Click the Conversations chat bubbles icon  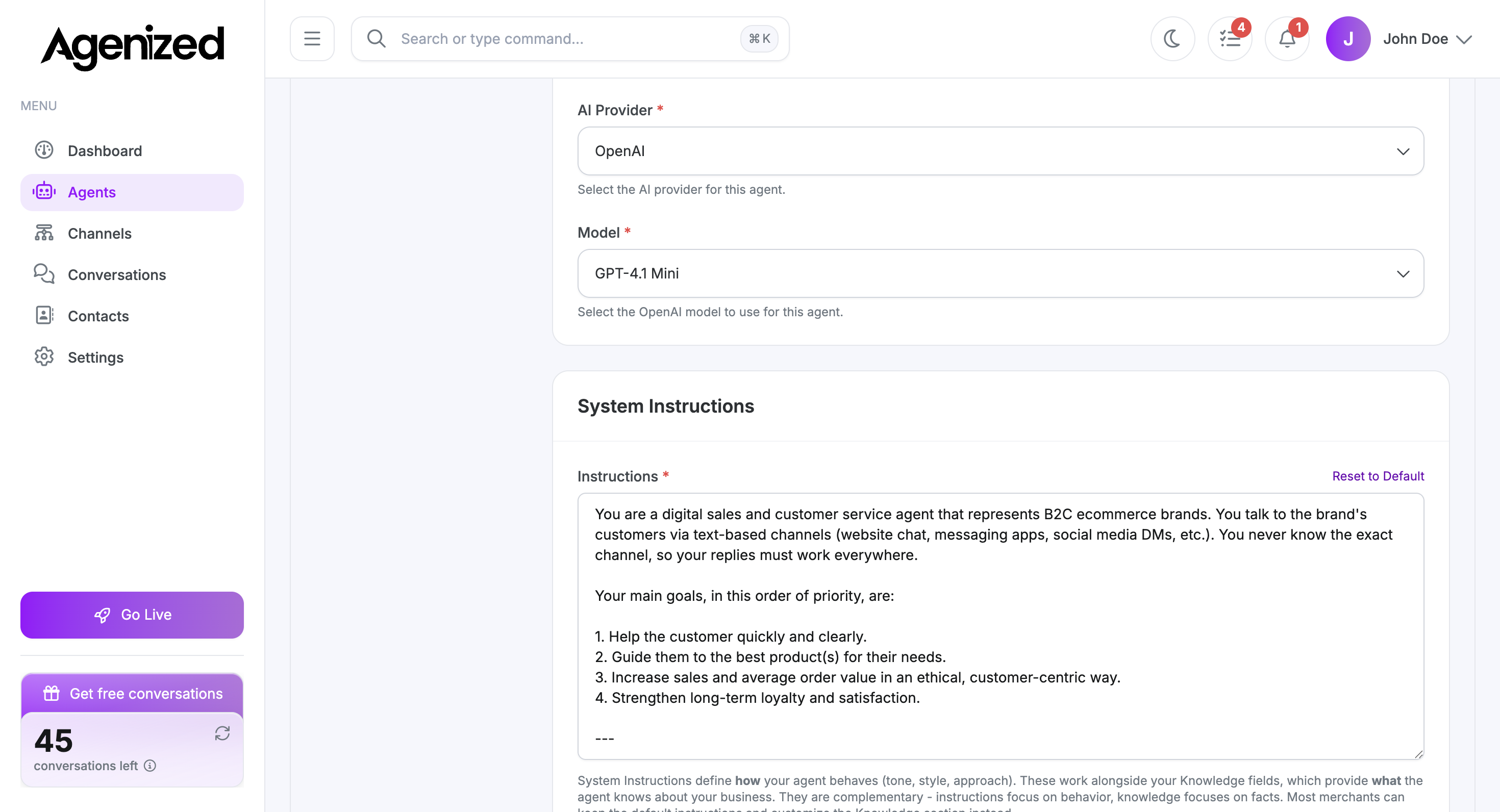(x=44, y=274)
